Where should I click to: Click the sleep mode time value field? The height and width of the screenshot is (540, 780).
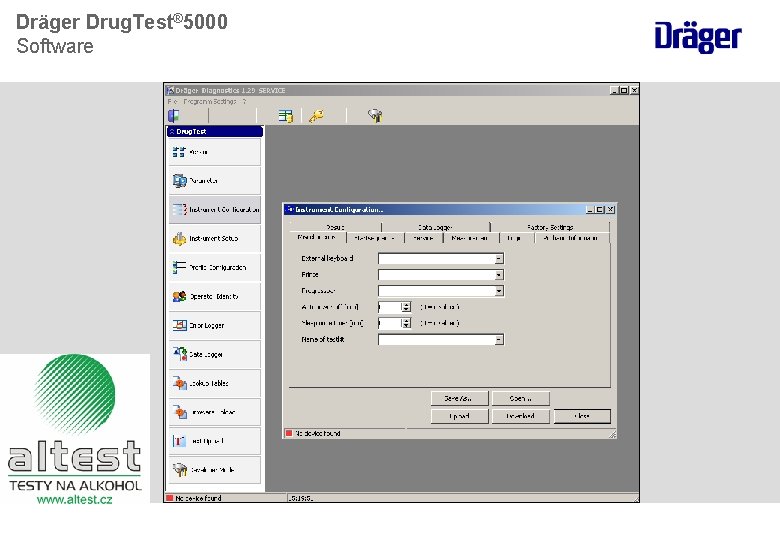[x=390, y=323]
